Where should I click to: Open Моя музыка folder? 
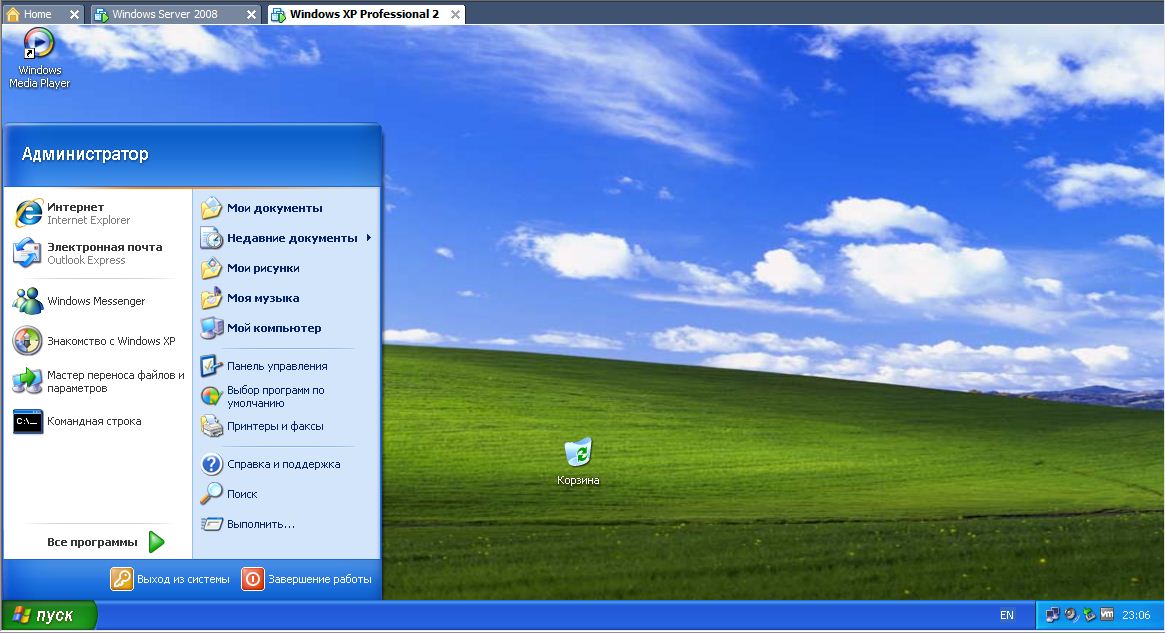(x=286, y=298)
